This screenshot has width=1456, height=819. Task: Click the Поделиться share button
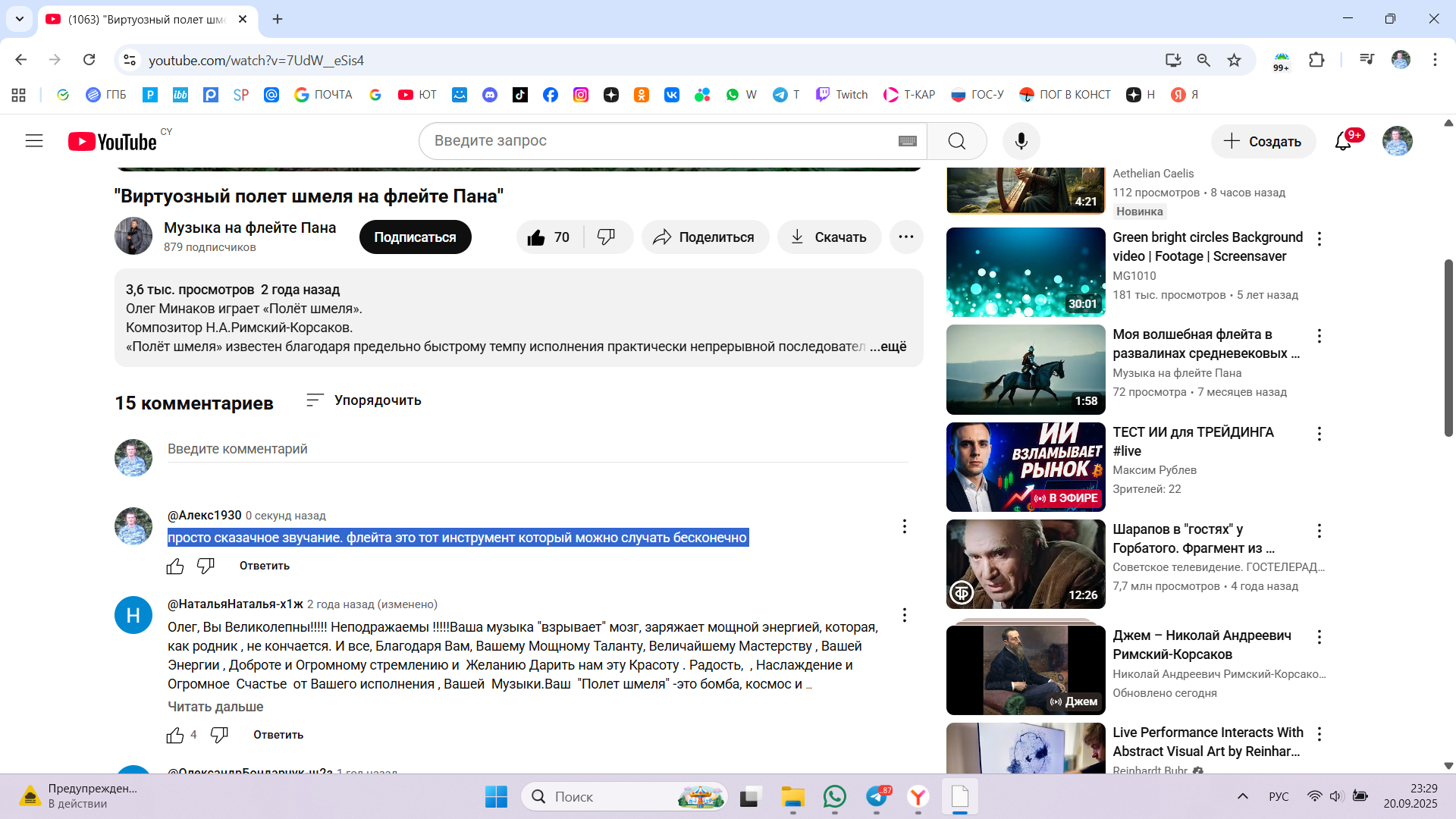[704, 237]
